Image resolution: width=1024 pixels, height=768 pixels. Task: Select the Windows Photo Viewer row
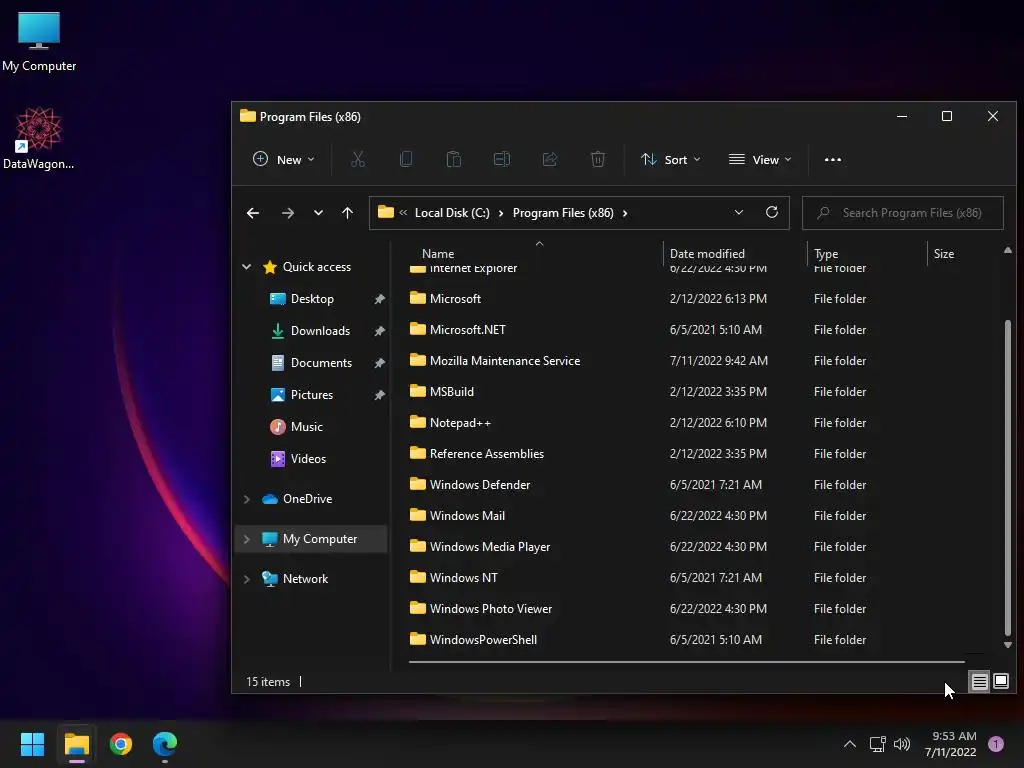pos(686,609)
